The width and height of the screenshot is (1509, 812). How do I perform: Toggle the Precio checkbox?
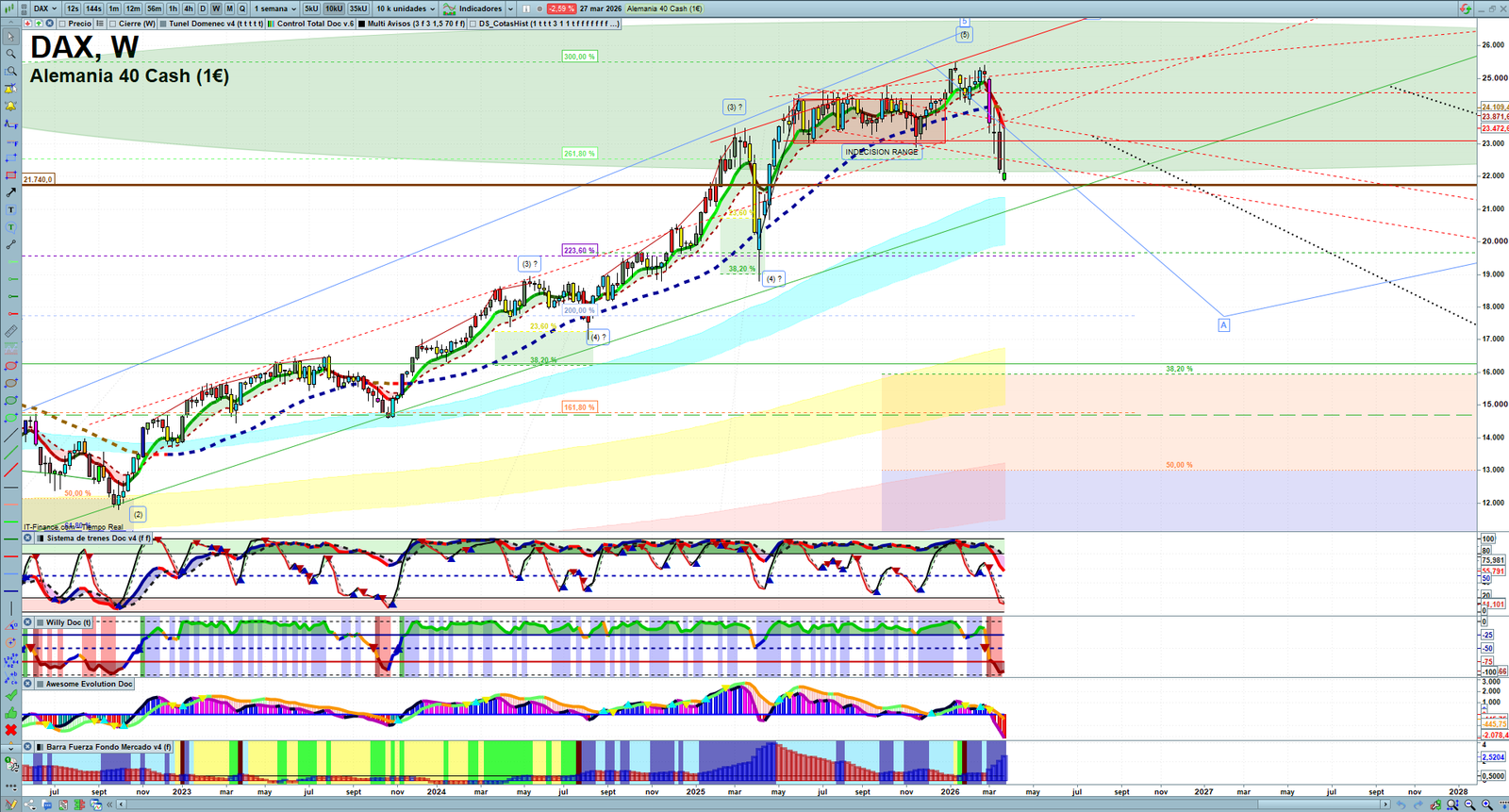63,24
